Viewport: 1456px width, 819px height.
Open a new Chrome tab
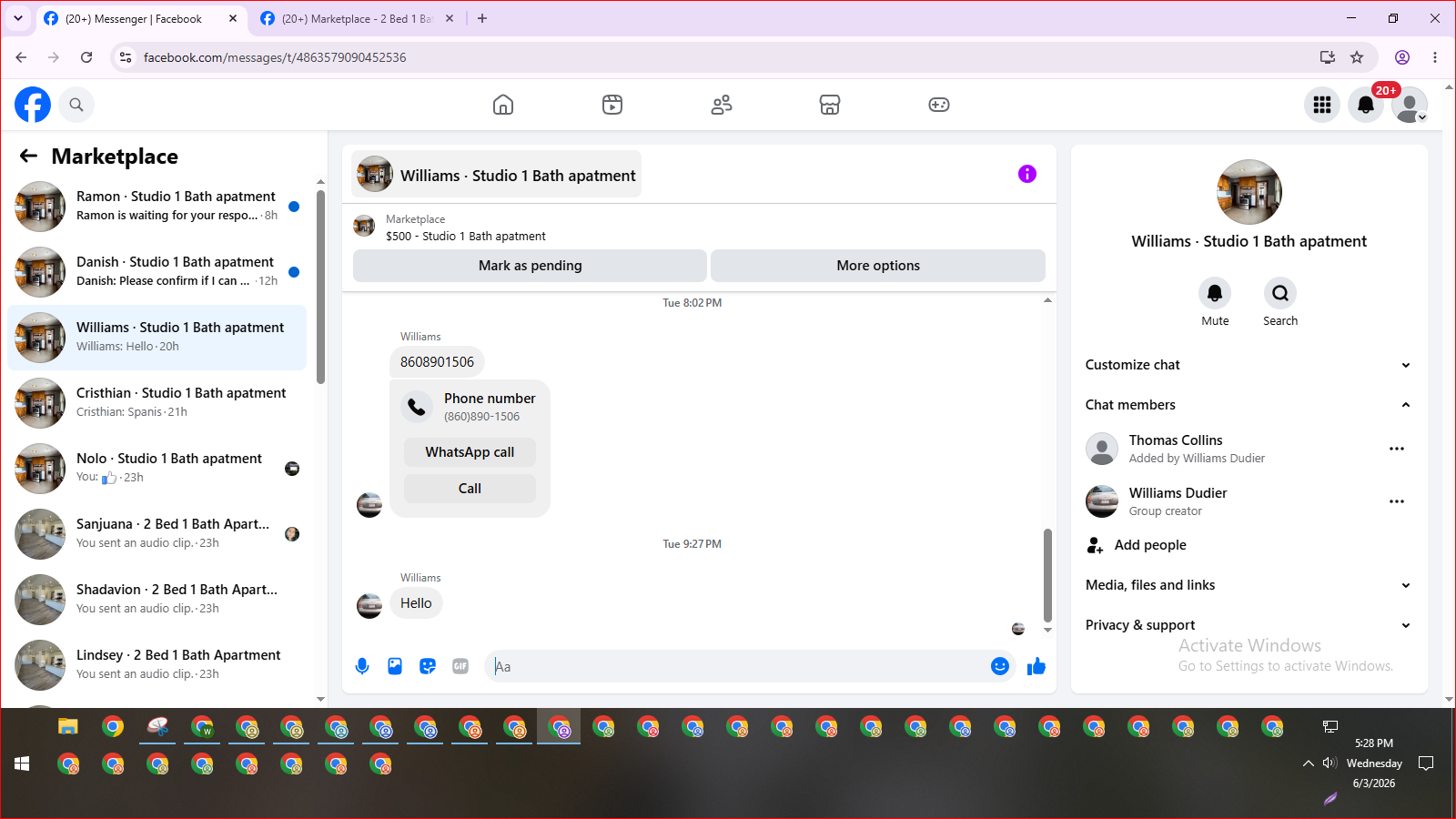coord(482,18)
